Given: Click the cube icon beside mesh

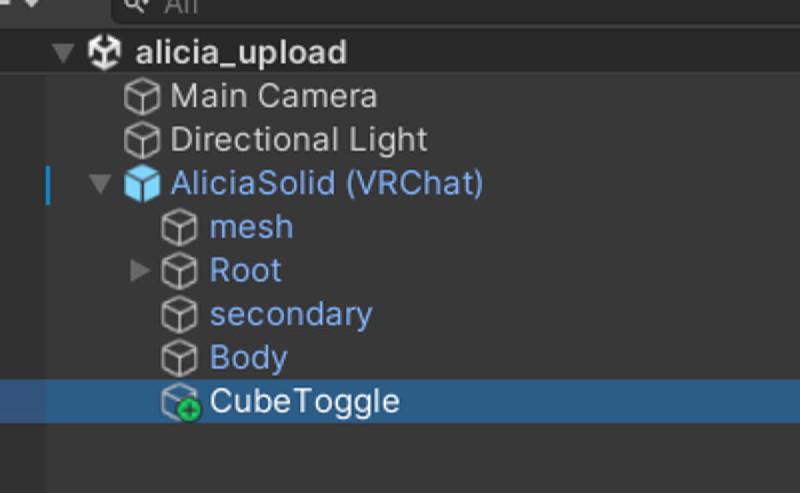Looking at the screenshot, I should [x=179, y=227].
